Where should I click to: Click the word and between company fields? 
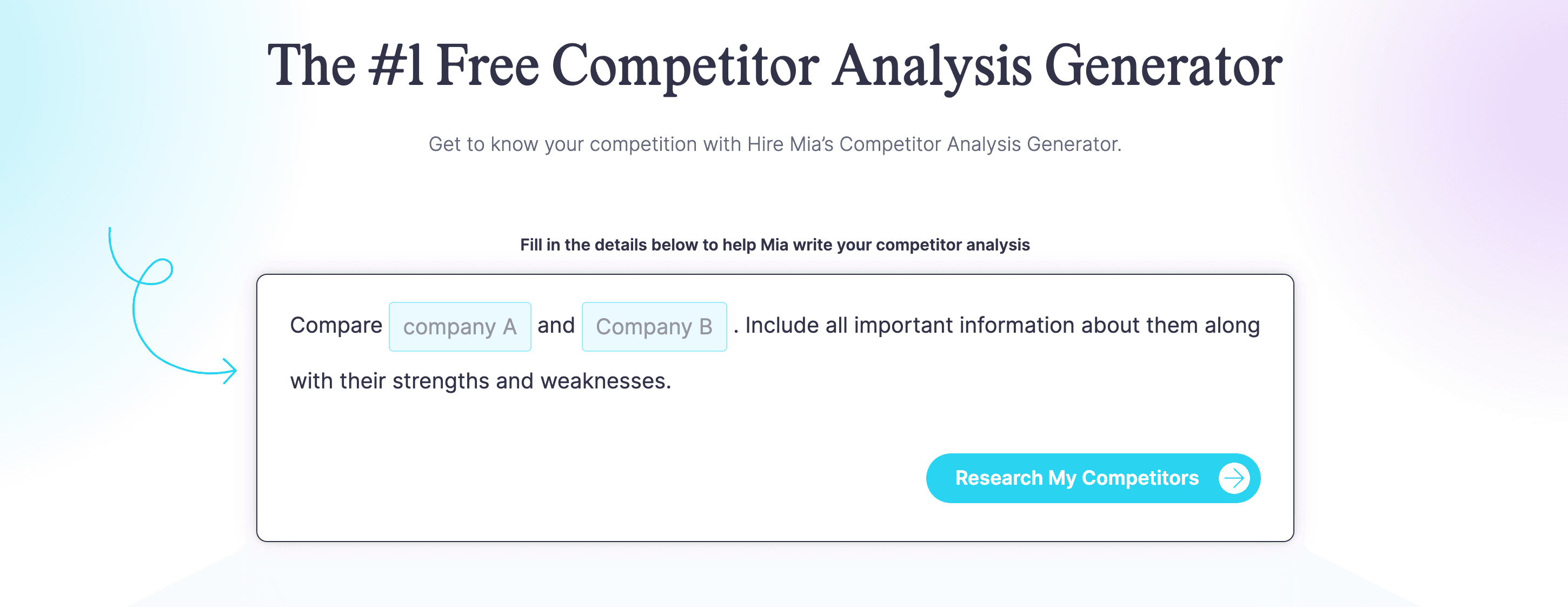[556, 326]
